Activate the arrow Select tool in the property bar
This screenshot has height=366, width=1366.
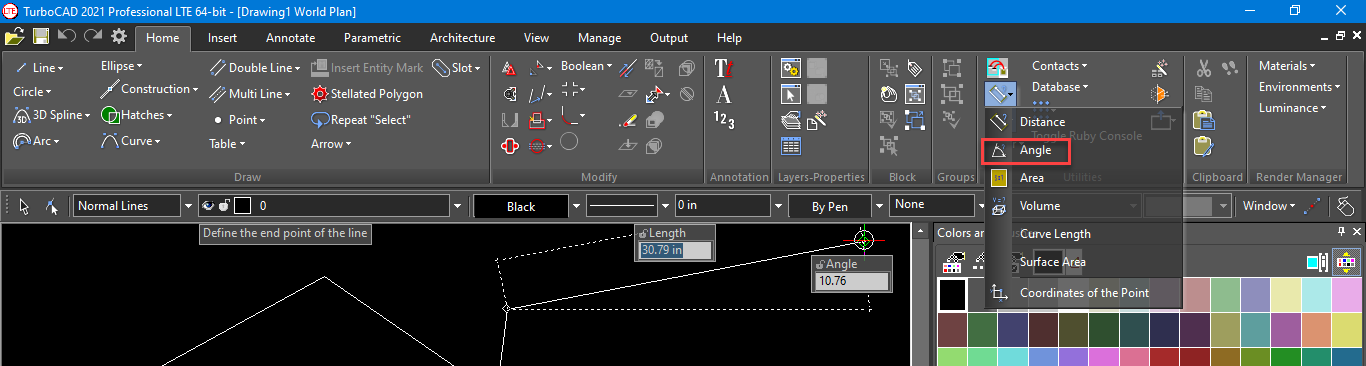[x=25, y=206]
